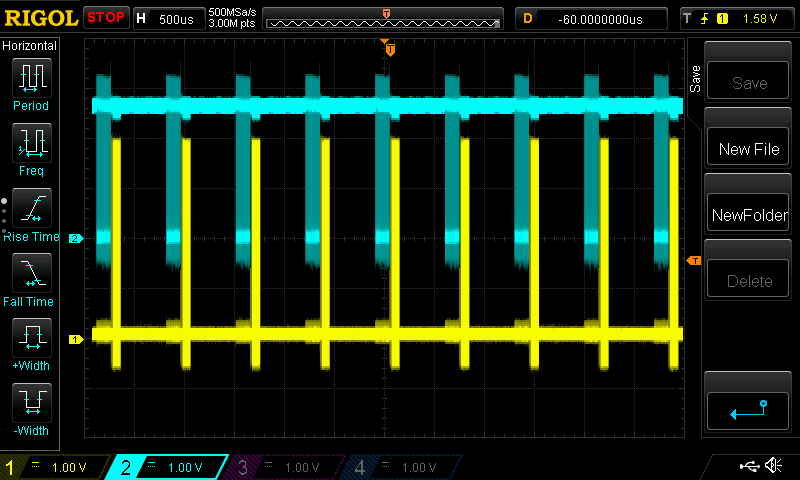Open the trigger level 1.58 V setting
The width and height of the screenshot is (800, 480).
coord(737,19)
